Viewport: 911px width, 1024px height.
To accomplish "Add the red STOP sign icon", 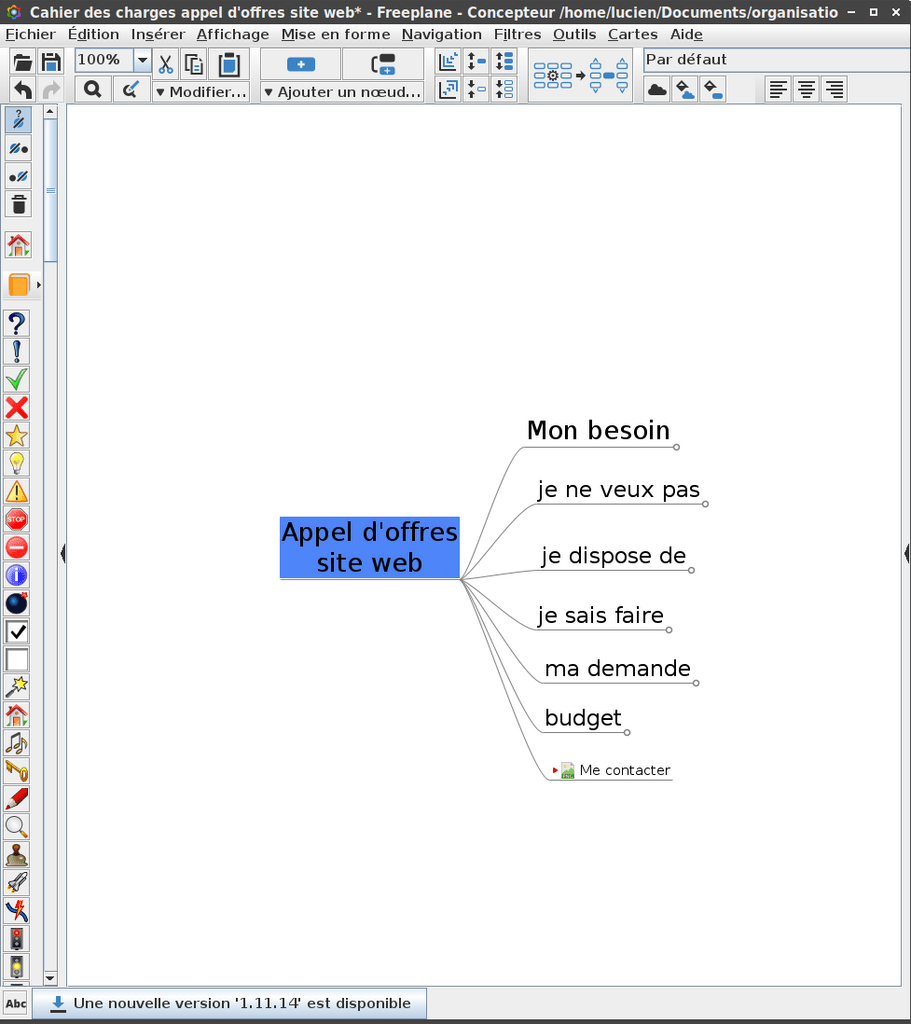I will [x=17, y=520].
